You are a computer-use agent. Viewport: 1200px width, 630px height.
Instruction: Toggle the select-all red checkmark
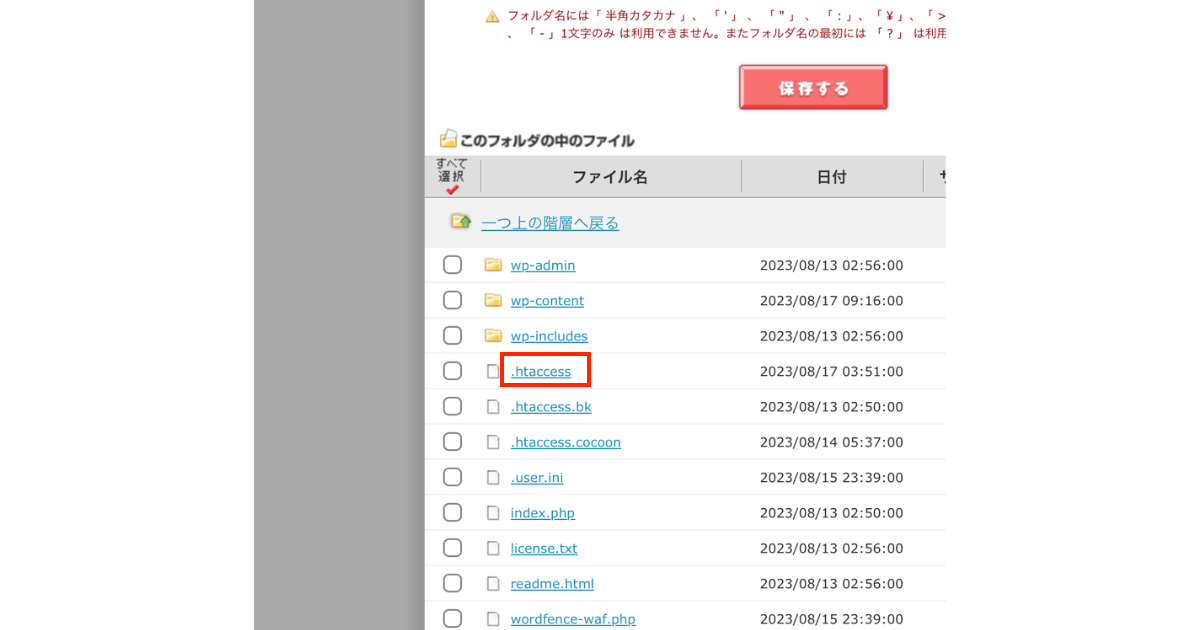pyautogui.click(x=452, y=189)
